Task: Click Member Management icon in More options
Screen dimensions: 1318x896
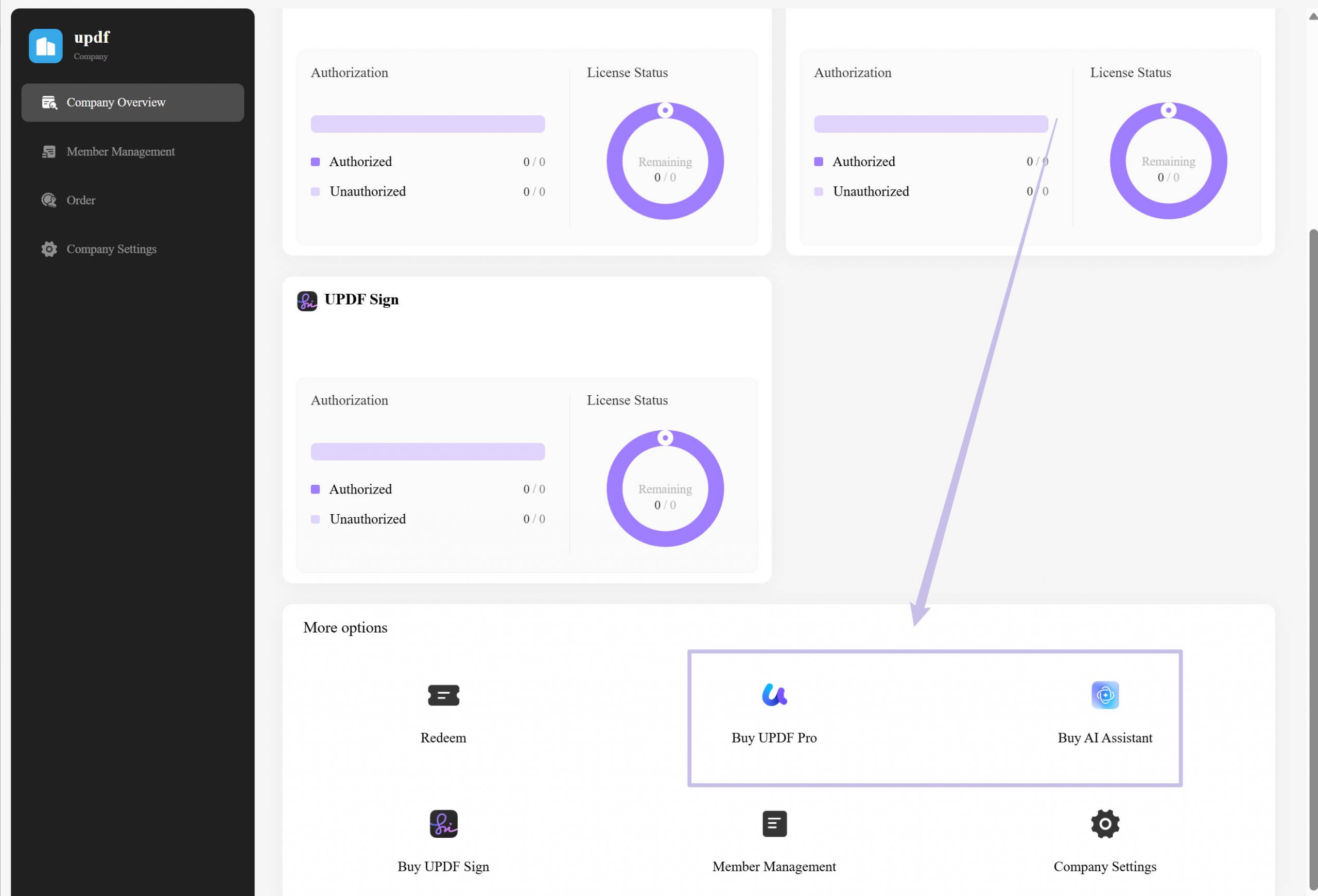Action: click(x=774, y=823)
